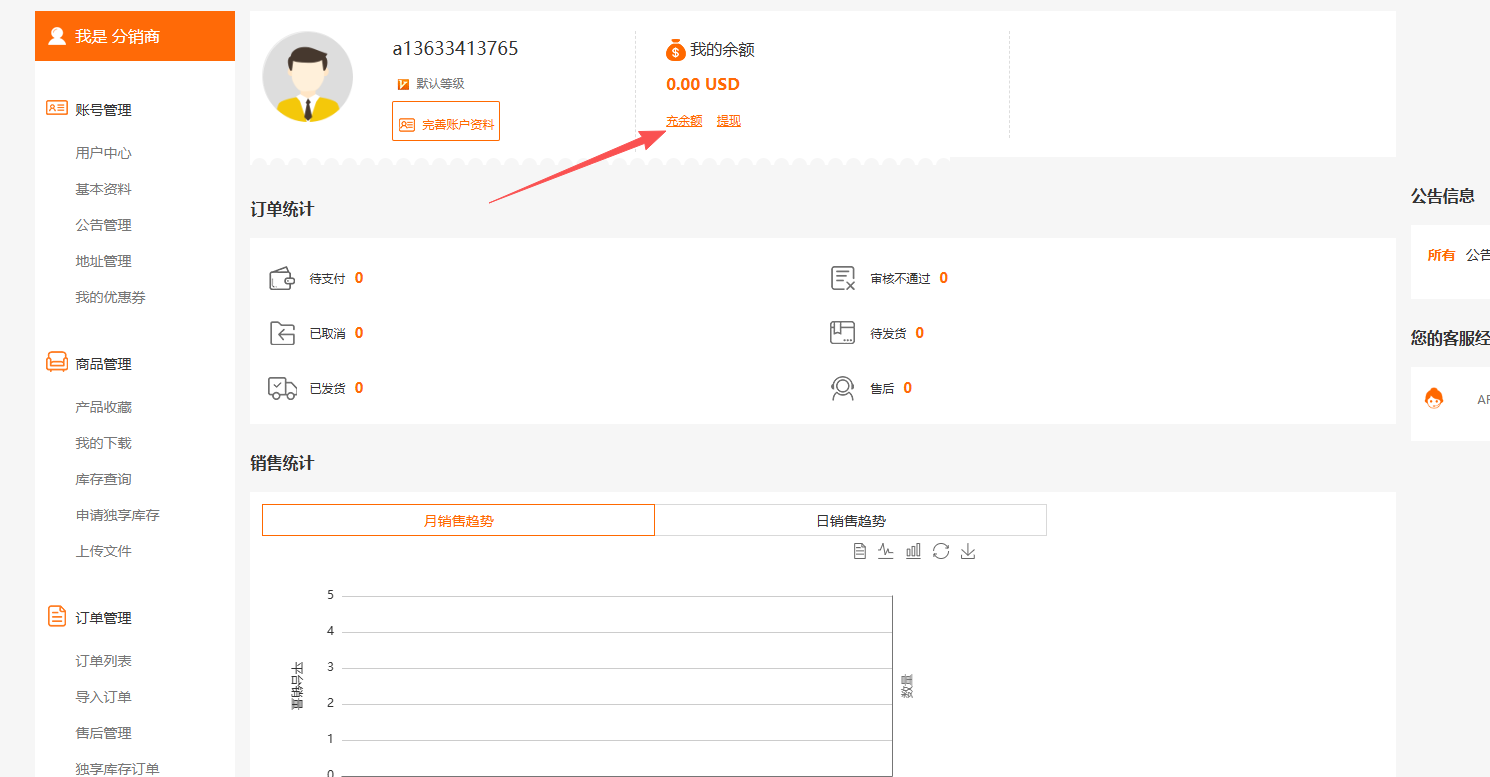Image resolution: width=1490 pixels, height=777 pixels.
Task: Click the 默认等级 label
Action: pyautogui.click(x=440, y=84)
